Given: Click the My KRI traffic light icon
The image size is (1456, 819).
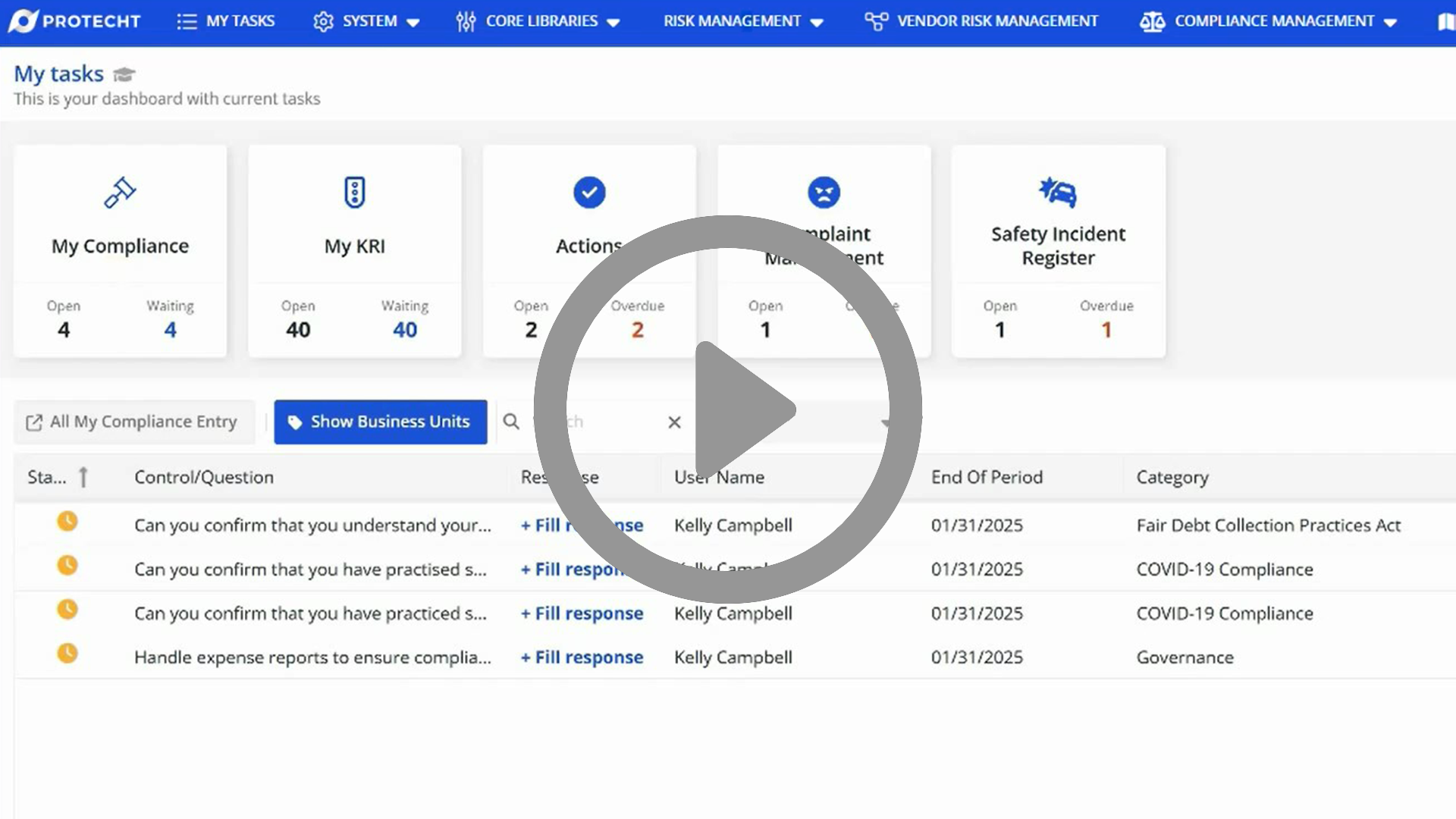Looking at the screenshot, I should coord(354,193).
